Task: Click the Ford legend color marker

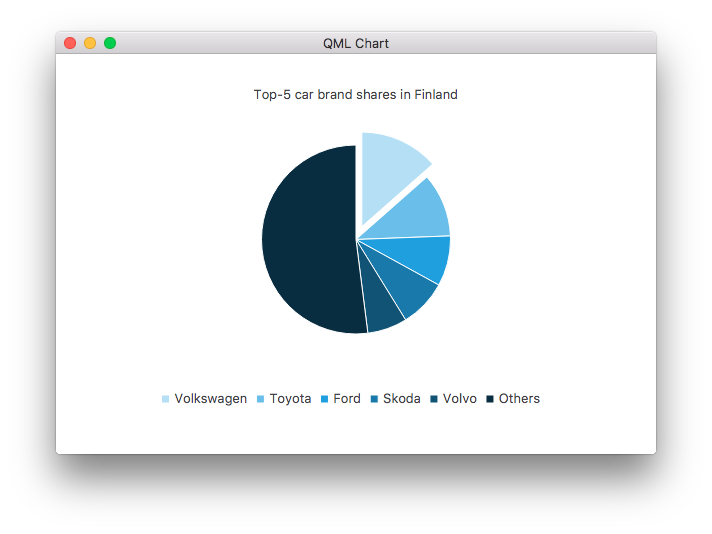Action: pos(325,399)
